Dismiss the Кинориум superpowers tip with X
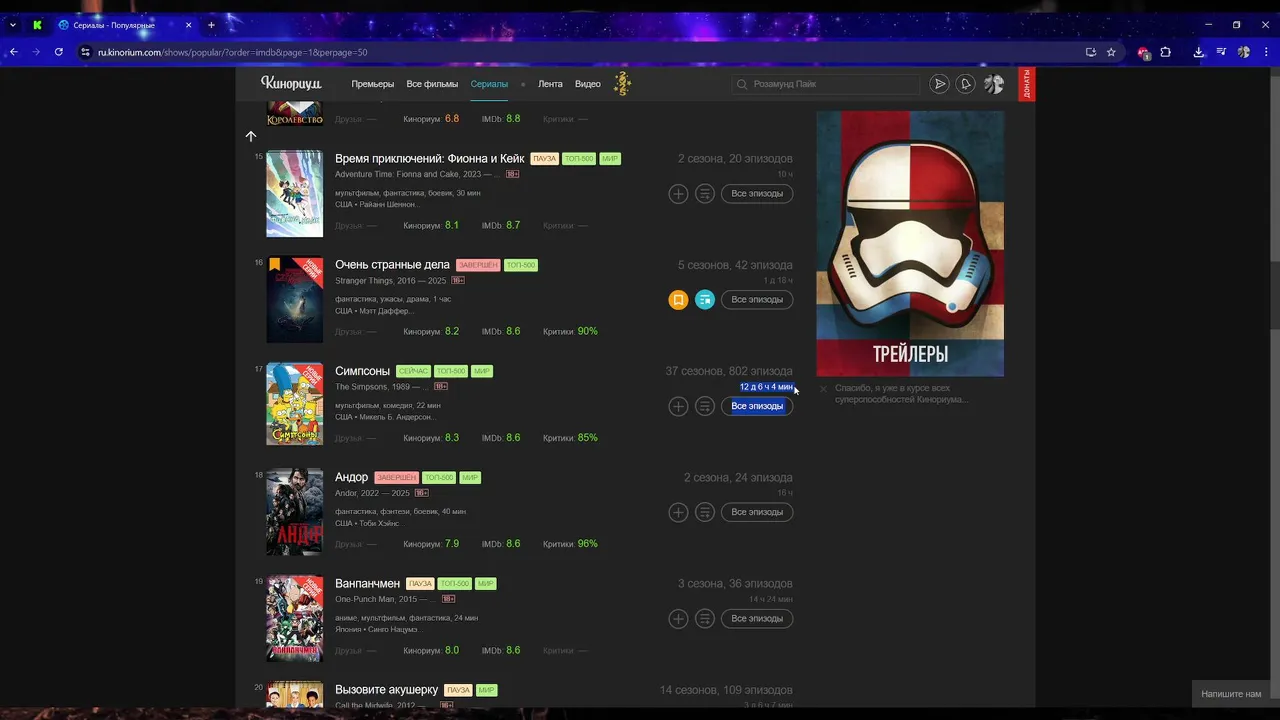The width and height of the screenshot is (1280, 720). click(x=823, y=389)
